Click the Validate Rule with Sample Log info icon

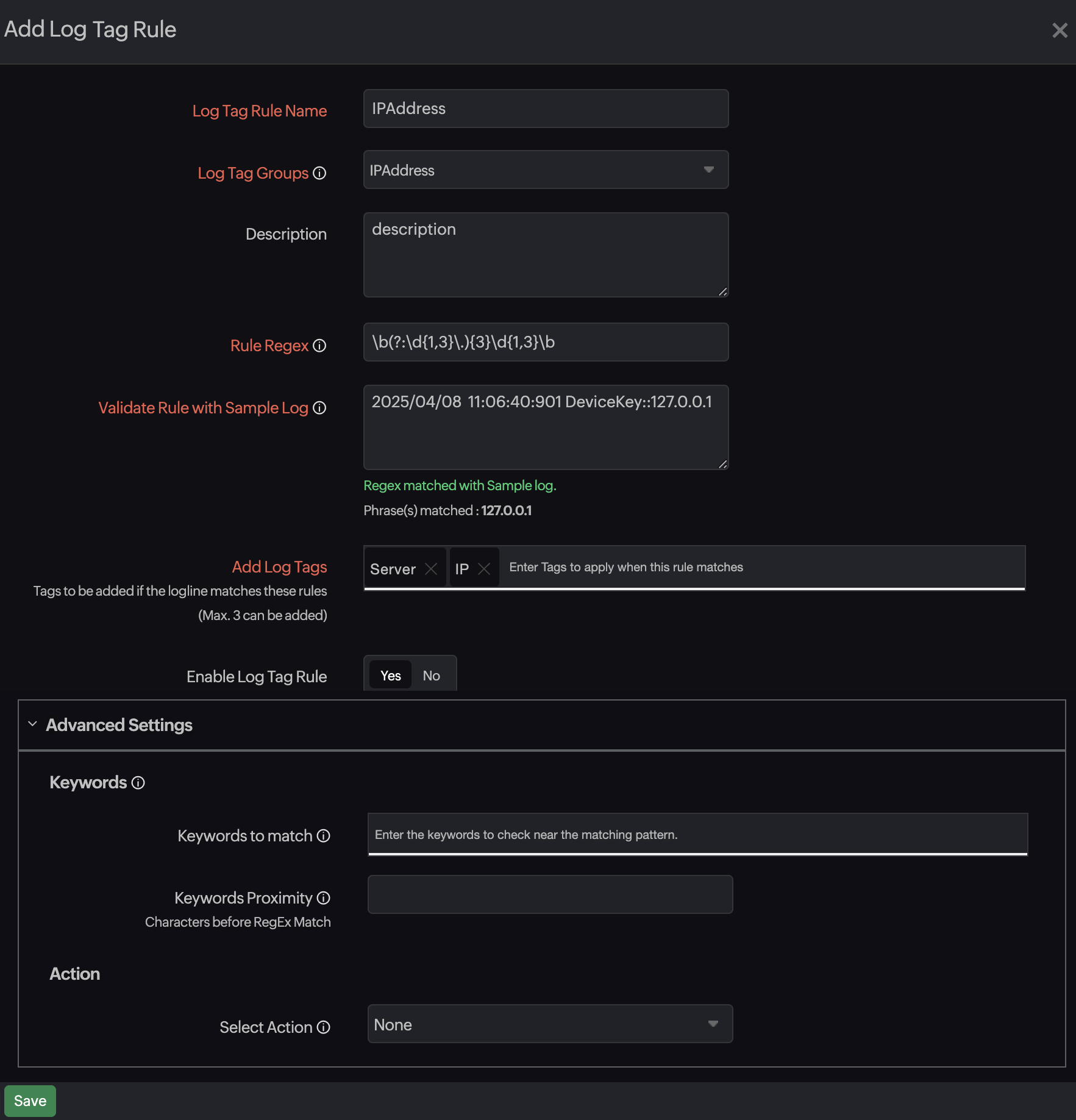click(319, 408)
